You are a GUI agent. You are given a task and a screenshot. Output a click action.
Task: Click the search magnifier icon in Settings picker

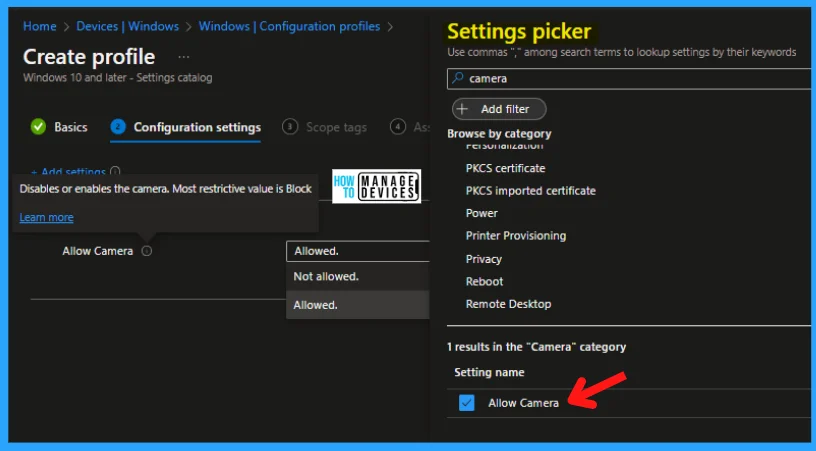pyautogui.click(x=457, y=78)
